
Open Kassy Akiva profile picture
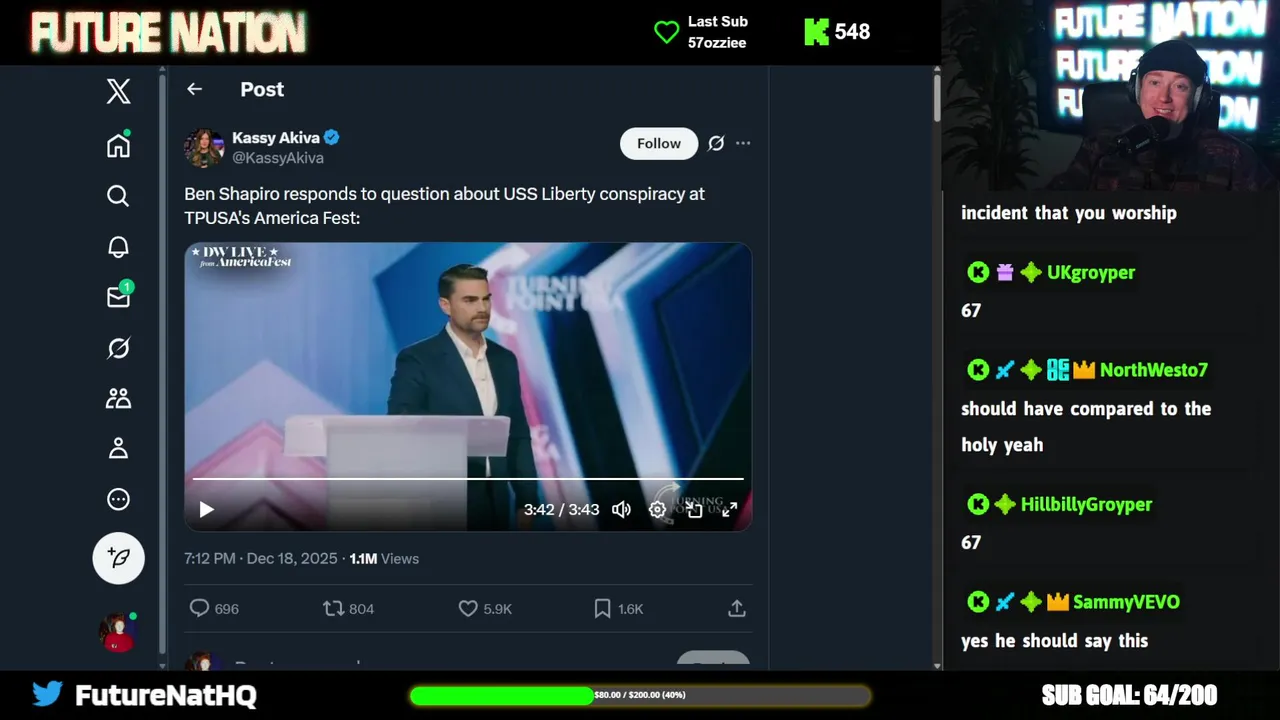(204, 147)
